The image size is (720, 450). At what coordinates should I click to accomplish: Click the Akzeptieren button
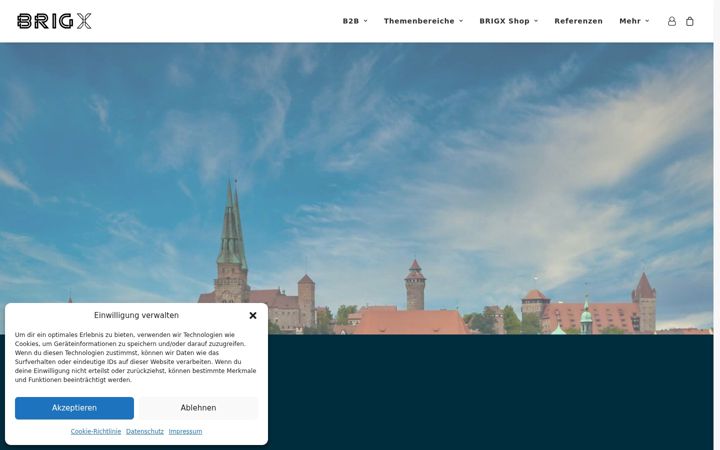[x=74, y=408]
